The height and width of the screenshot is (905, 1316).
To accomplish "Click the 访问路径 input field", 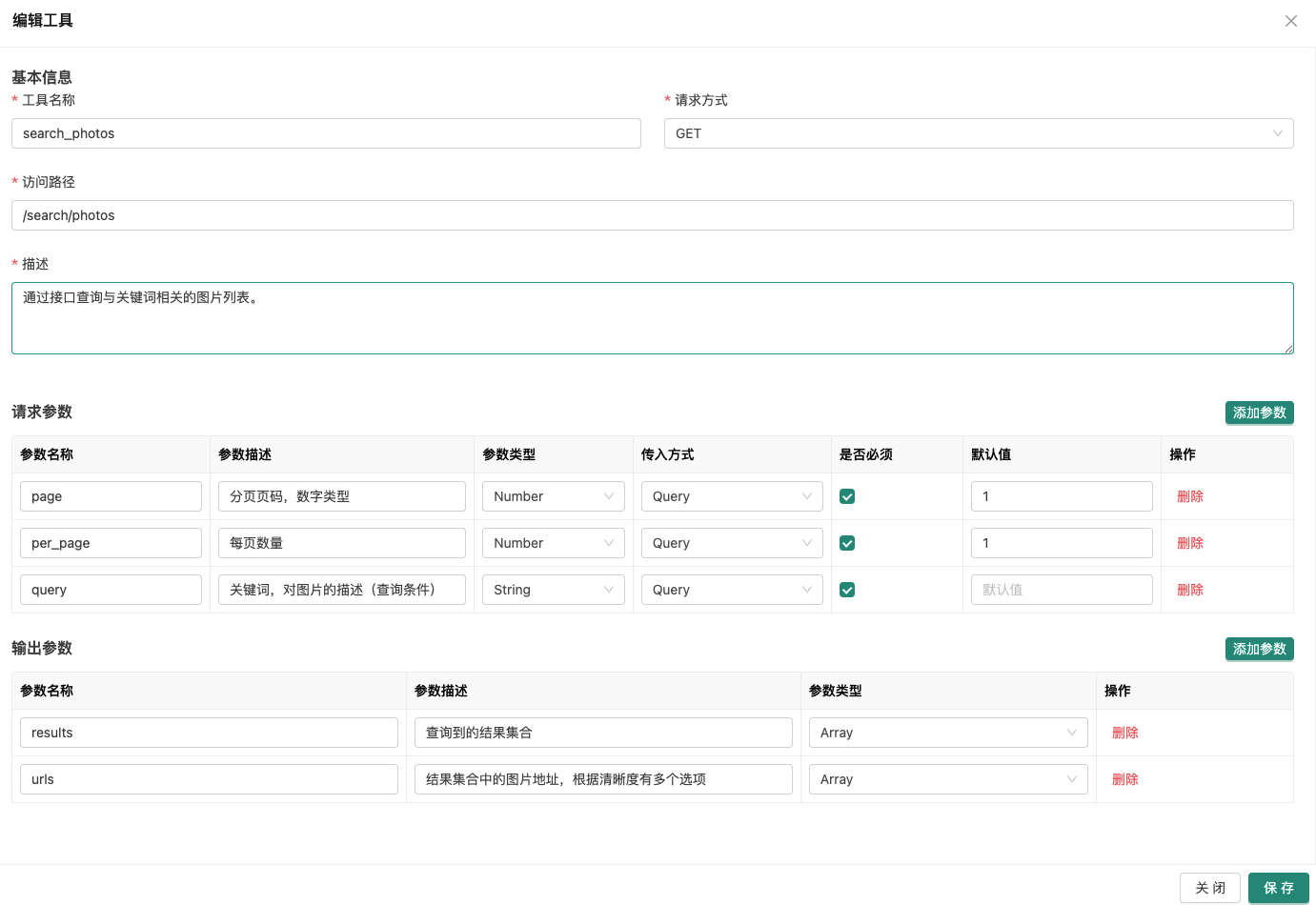I will pyautogui.click(x=652, y=215).
